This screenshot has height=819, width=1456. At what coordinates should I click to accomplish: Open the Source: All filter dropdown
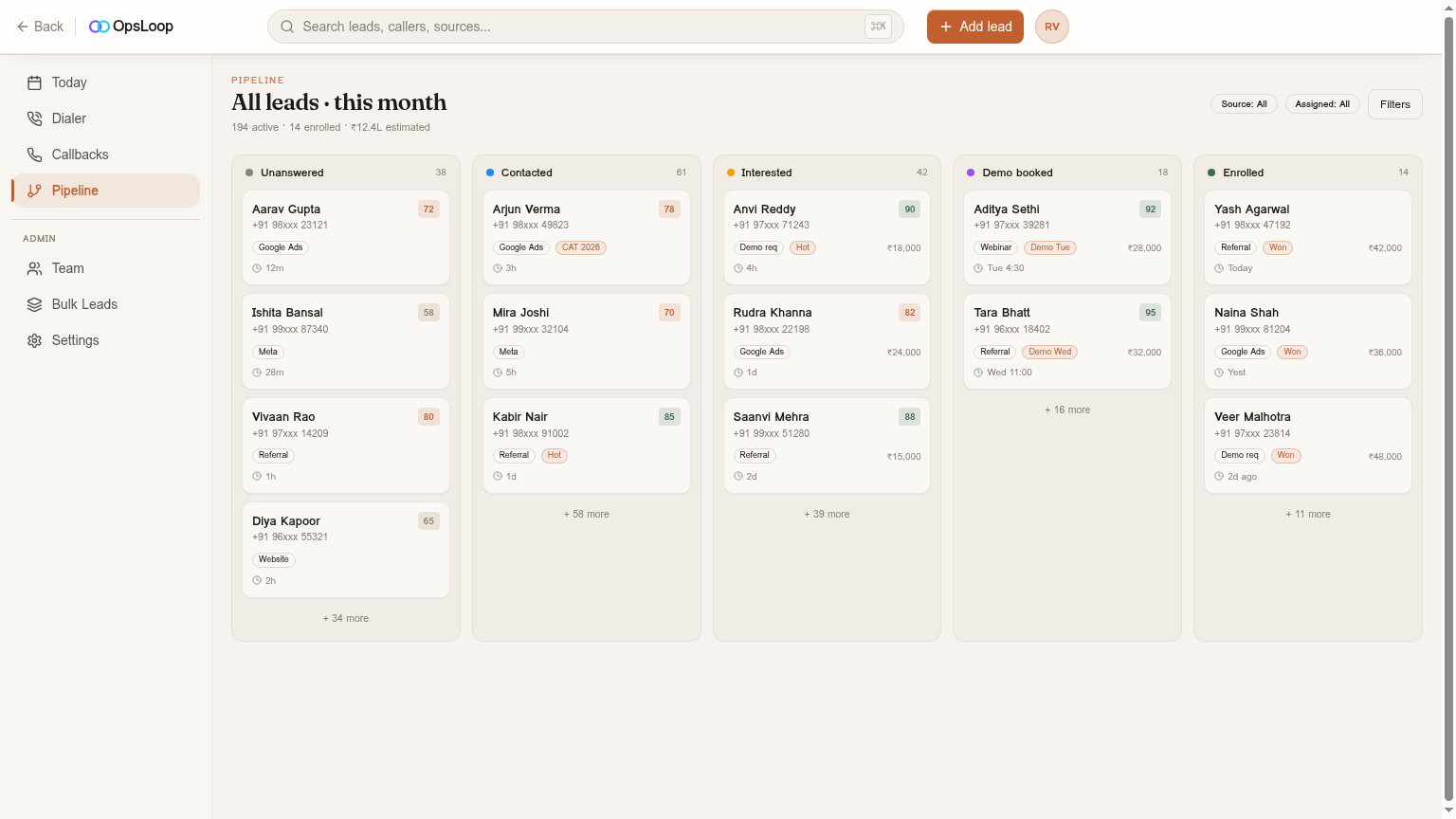[x=1244, y=104]
